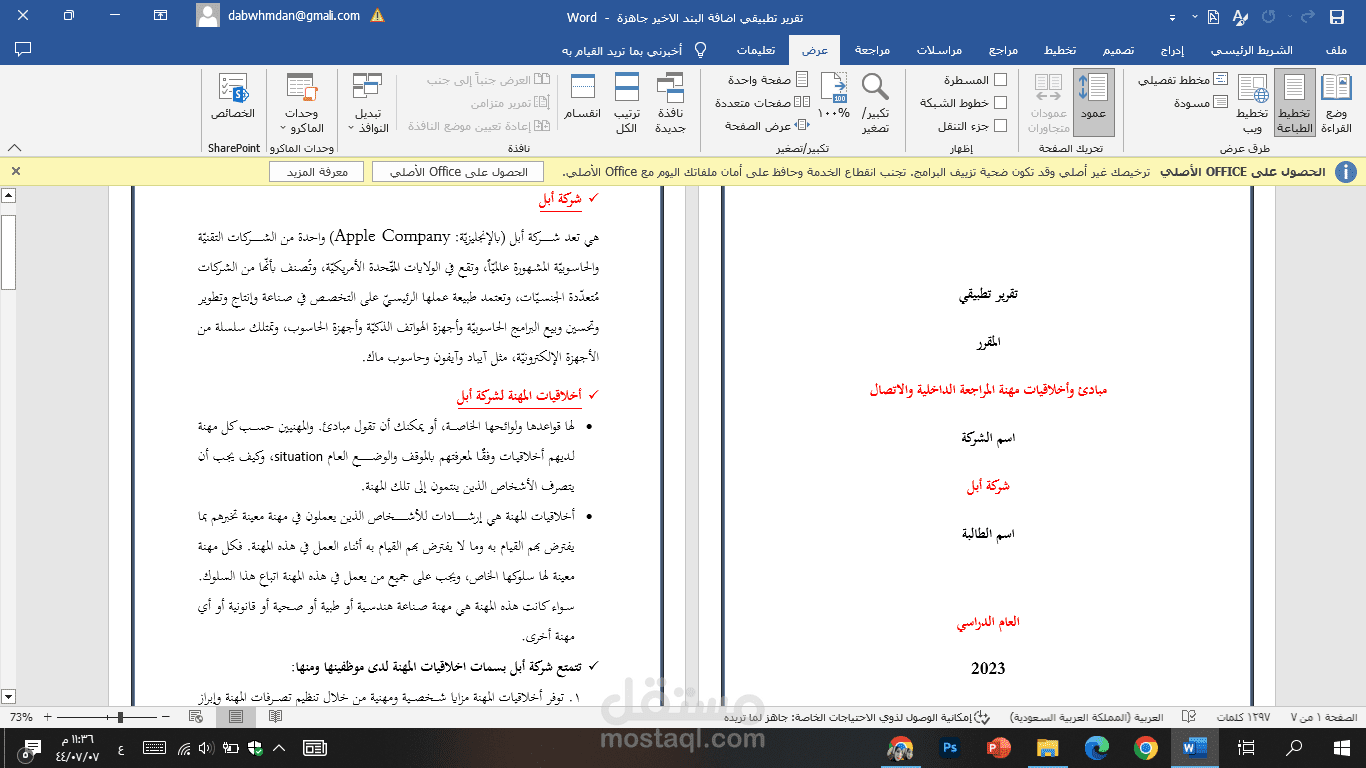This screenshot has width=1366, height=768.
Task: Open the Layout tab (تخطيط)
Action: click(1060, 50)
